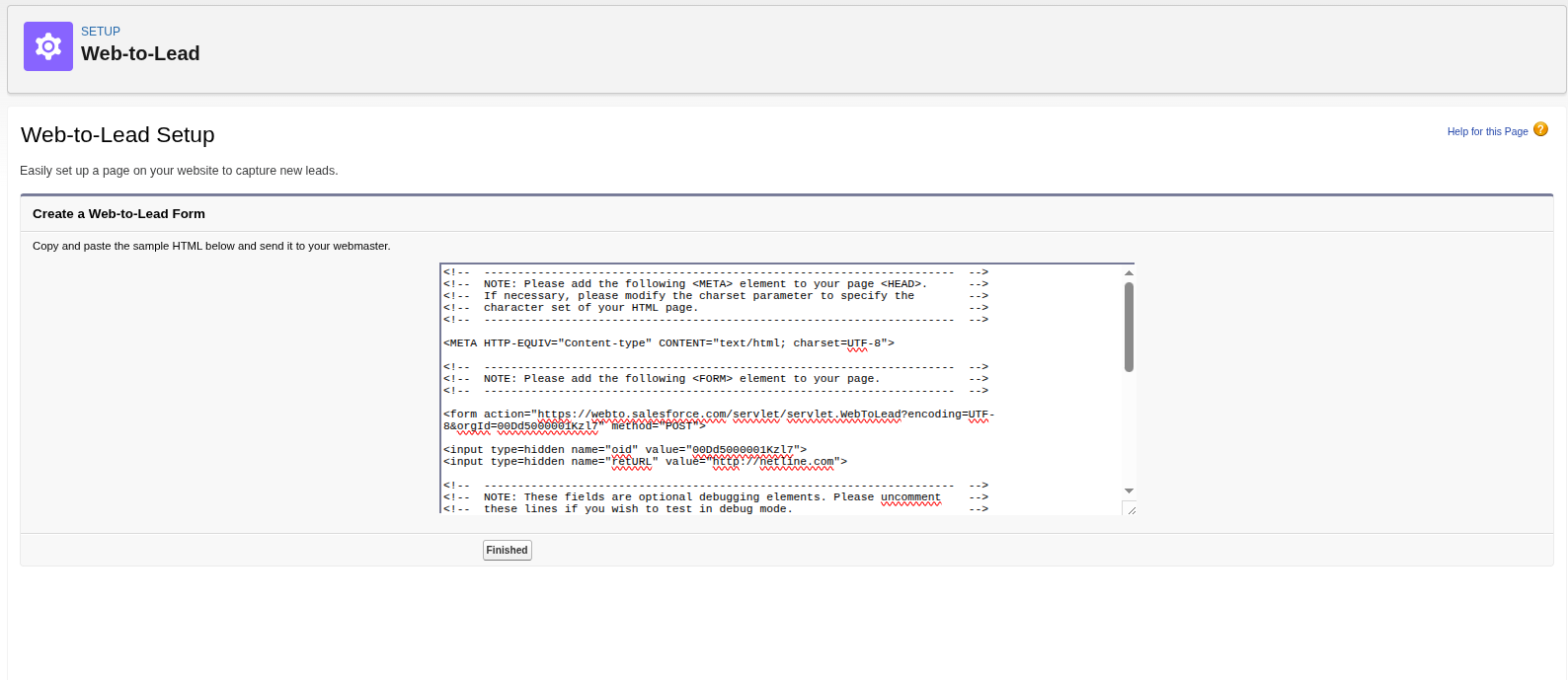
Task: Click the META HTTP-EQUIV line in code
Action: click(x=668, y=343)
